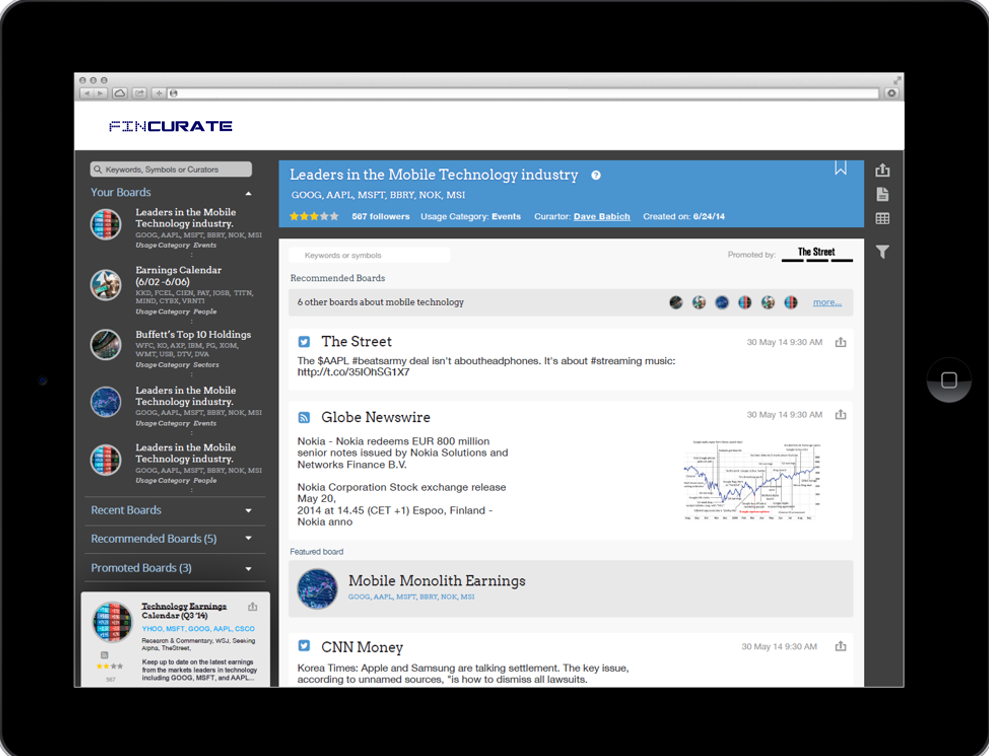The image size is (989, 756).
Task: Click The Street promoter logo
Action: coord(817,253)
